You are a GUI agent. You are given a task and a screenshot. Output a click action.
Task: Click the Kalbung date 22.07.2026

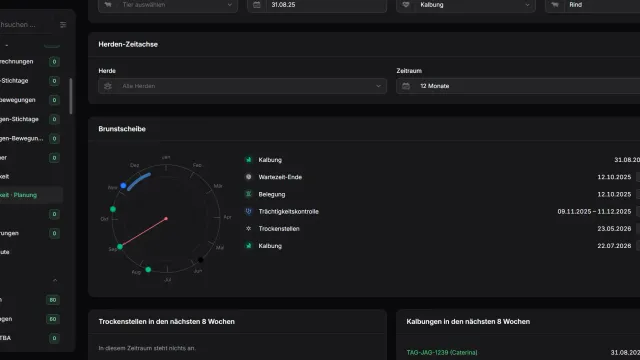[614, 246]
